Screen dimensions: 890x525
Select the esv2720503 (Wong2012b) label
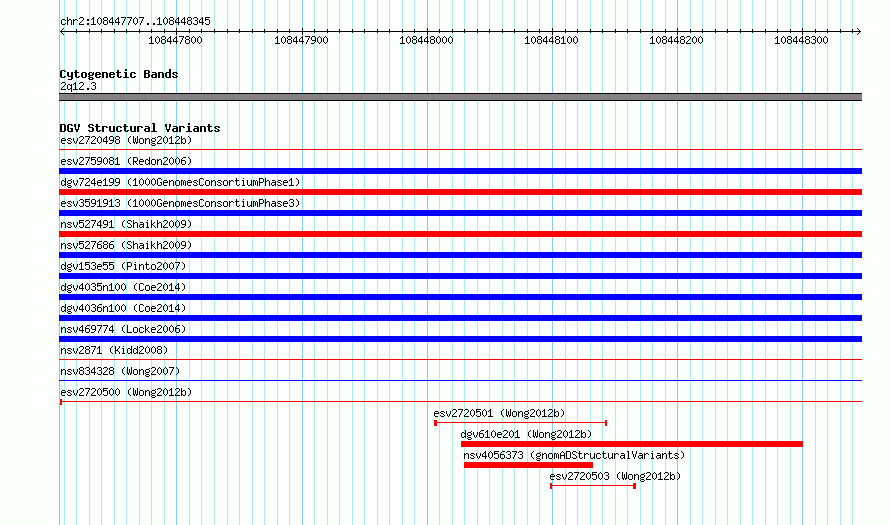(x=615, y=476)
